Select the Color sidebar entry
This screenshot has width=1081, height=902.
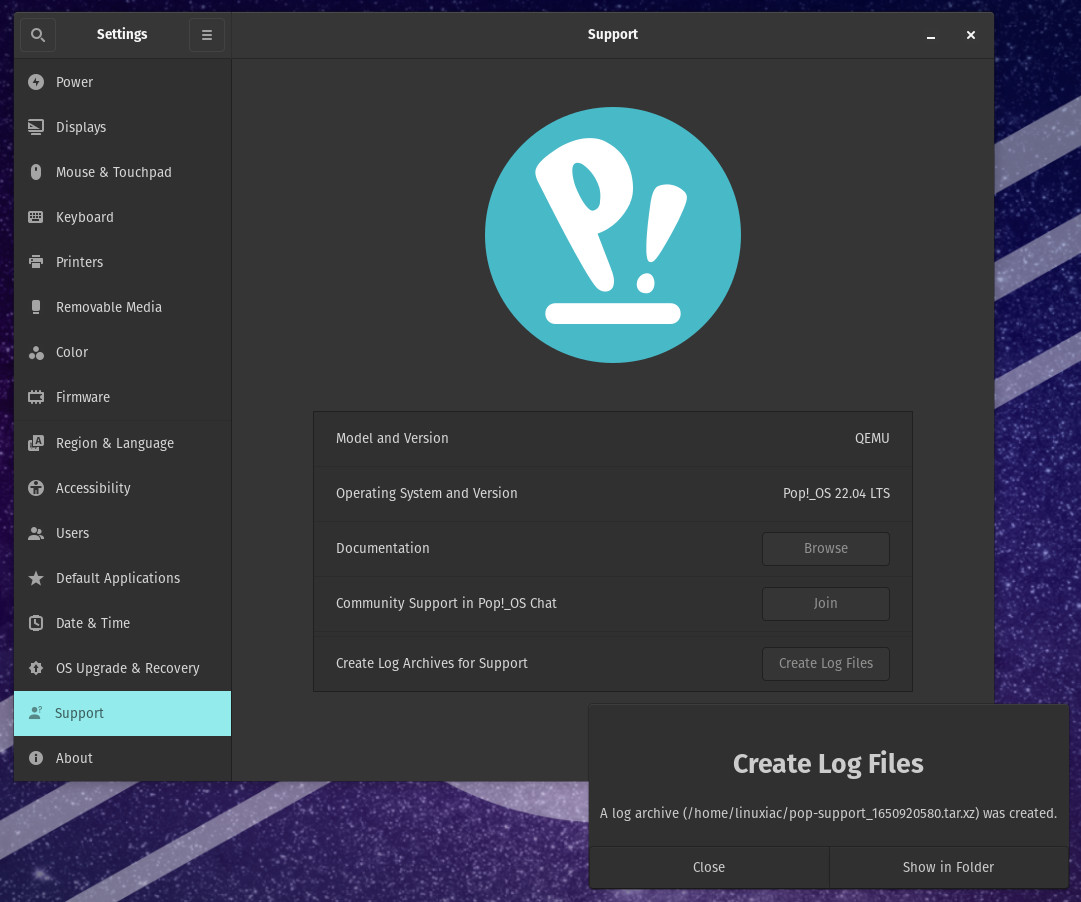pyautogui.click(x=123, y=352)
